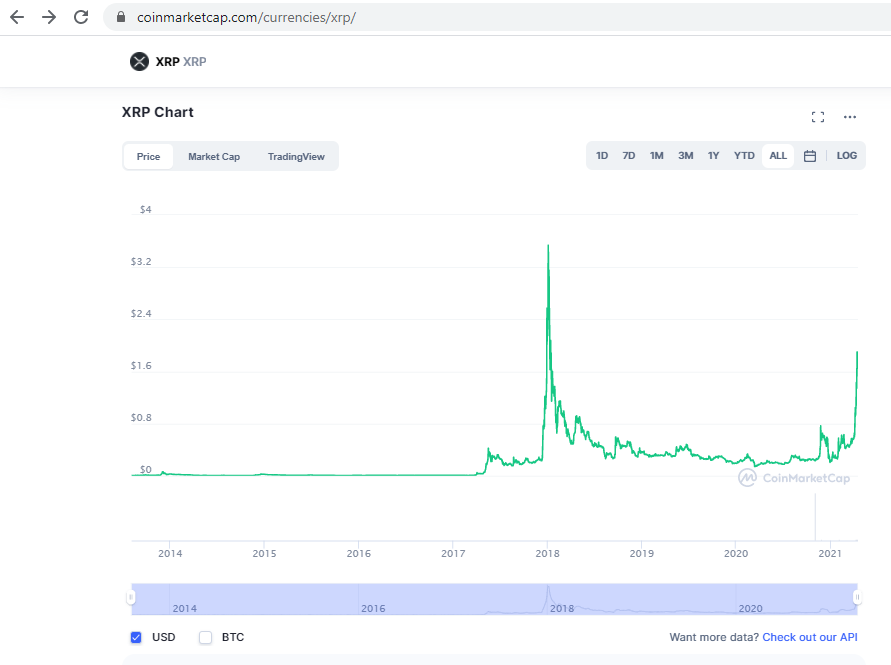Switch to the TradingView tab
891x665 pixels.
296,156
